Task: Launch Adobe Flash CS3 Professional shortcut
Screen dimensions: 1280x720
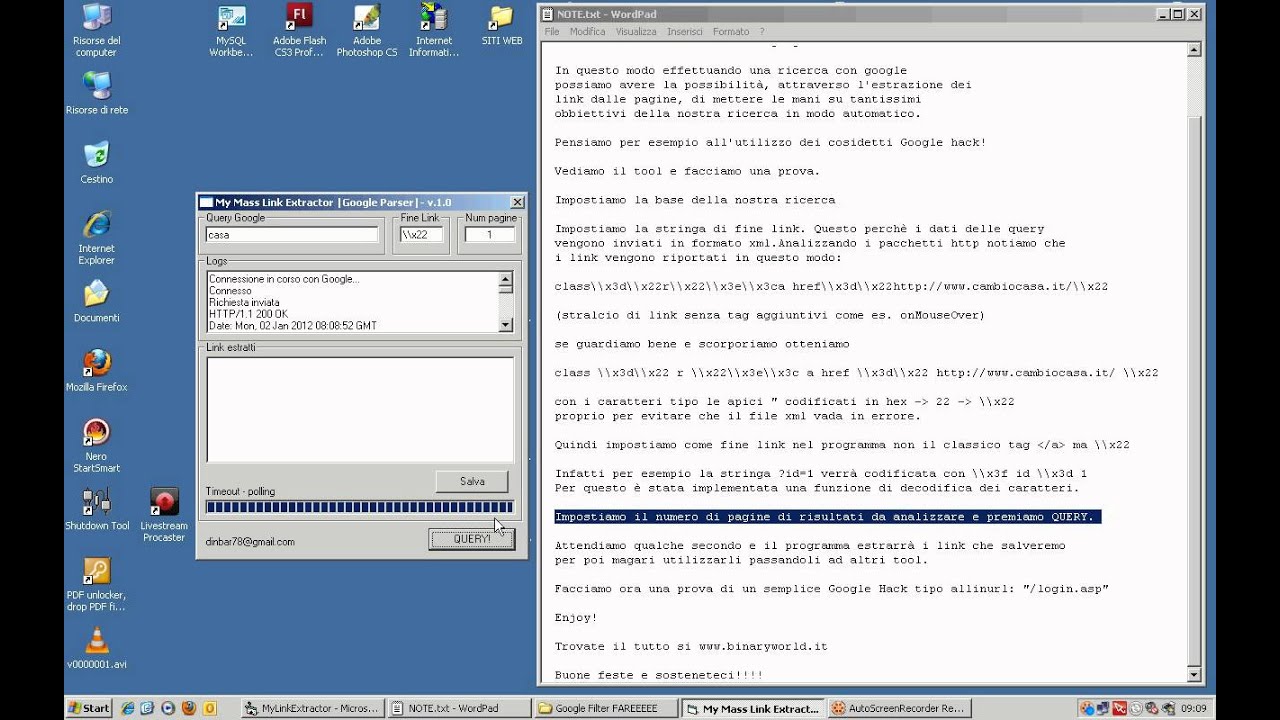Action: tap(299, 30)
